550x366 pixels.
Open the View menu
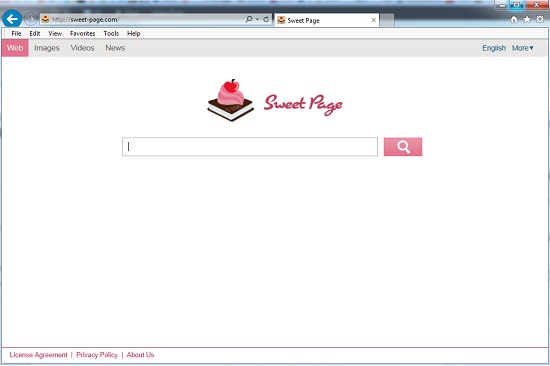[55, 34]
